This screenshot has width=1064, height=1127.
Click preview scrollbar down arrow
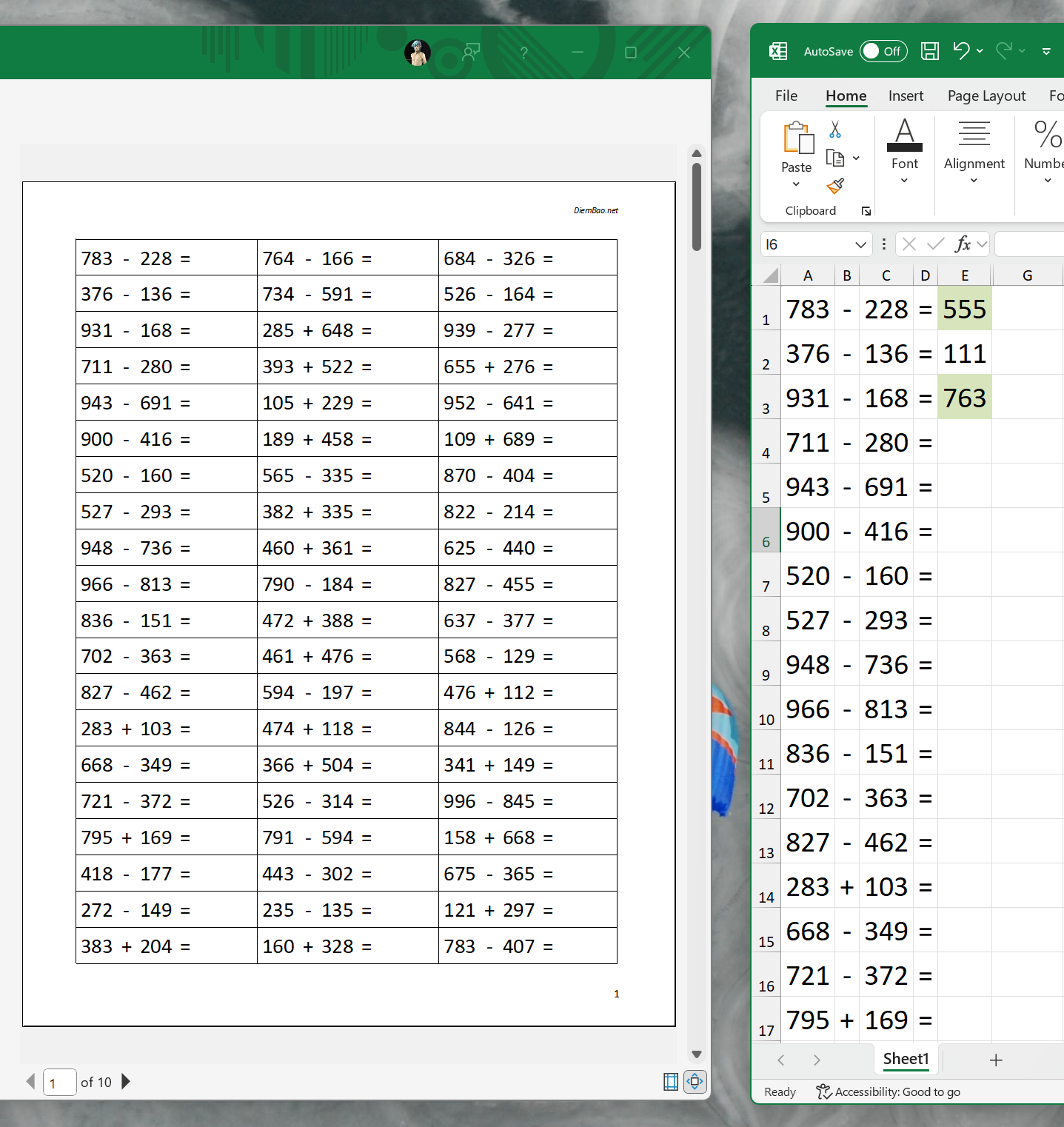click(x=697, y=1054)
